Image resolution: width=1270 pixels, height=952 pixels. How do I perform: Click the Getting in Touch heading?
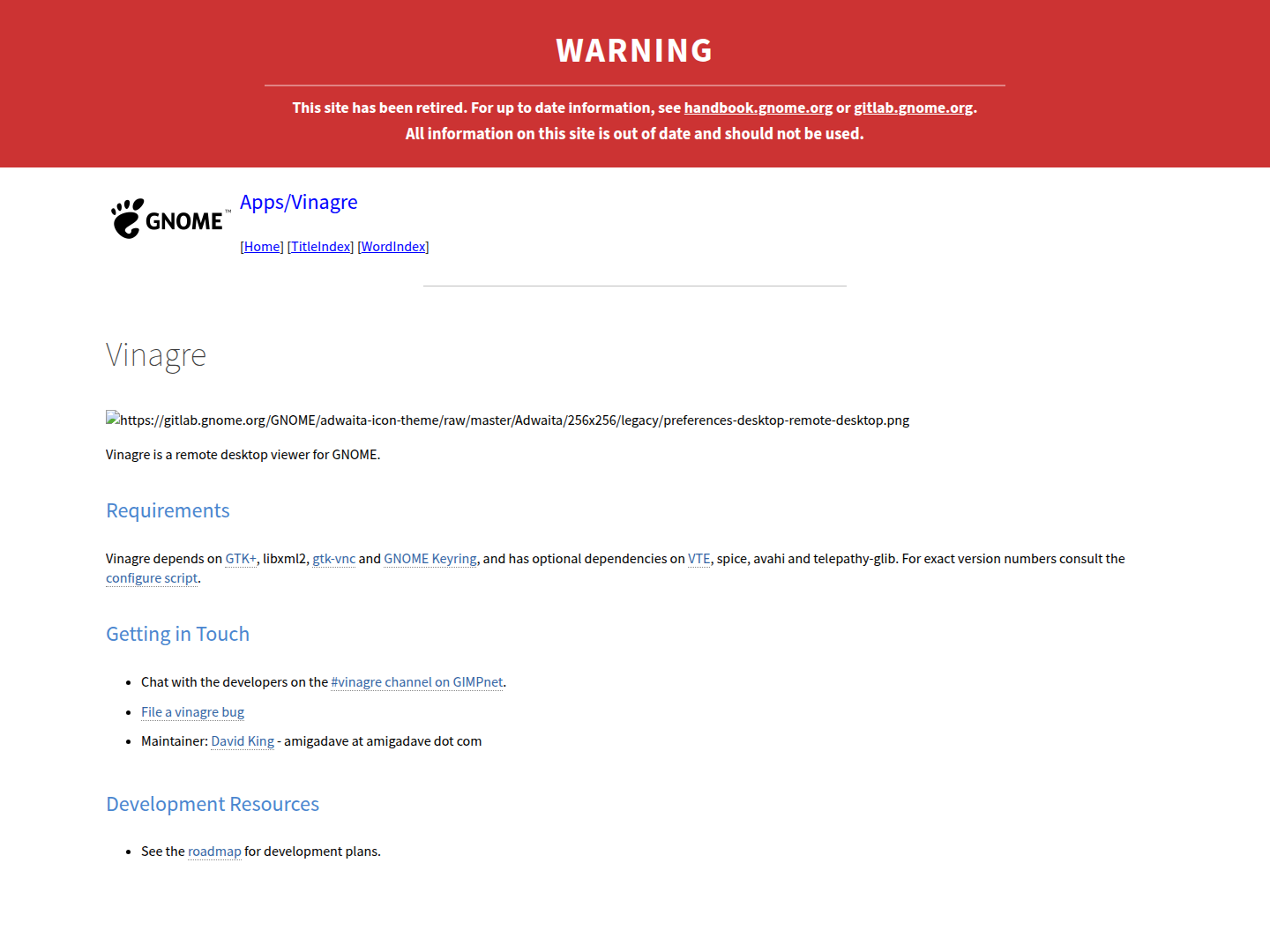(x=177, y=634)
